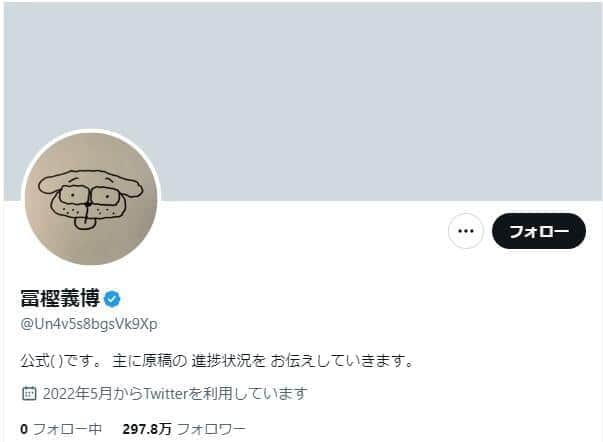Click the black フォロー button
The image size is (603, 442).
click(539, 231)
